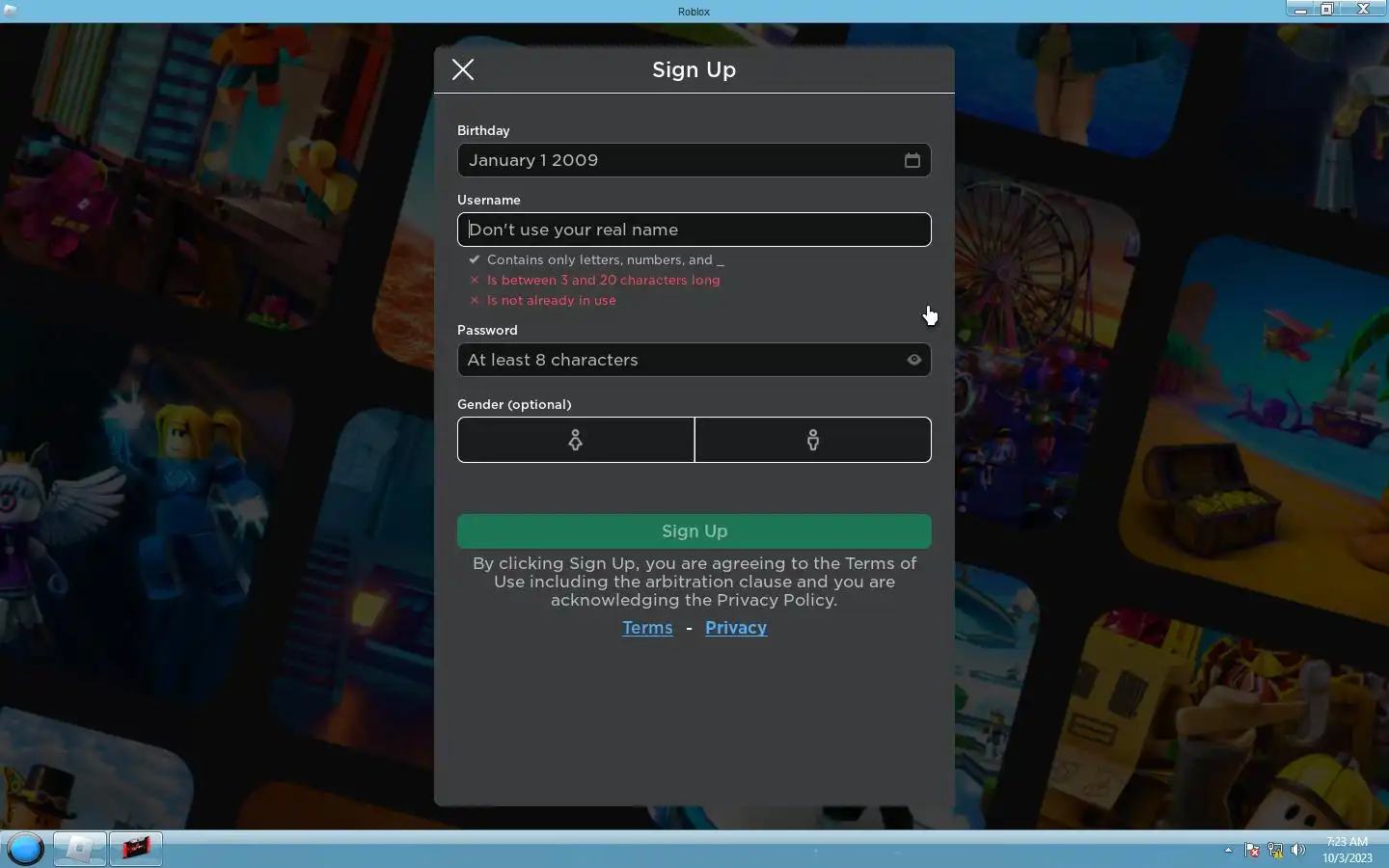Open the network status tray icon
This screenshot has width=1389, height=868.
coord(1275,851)
